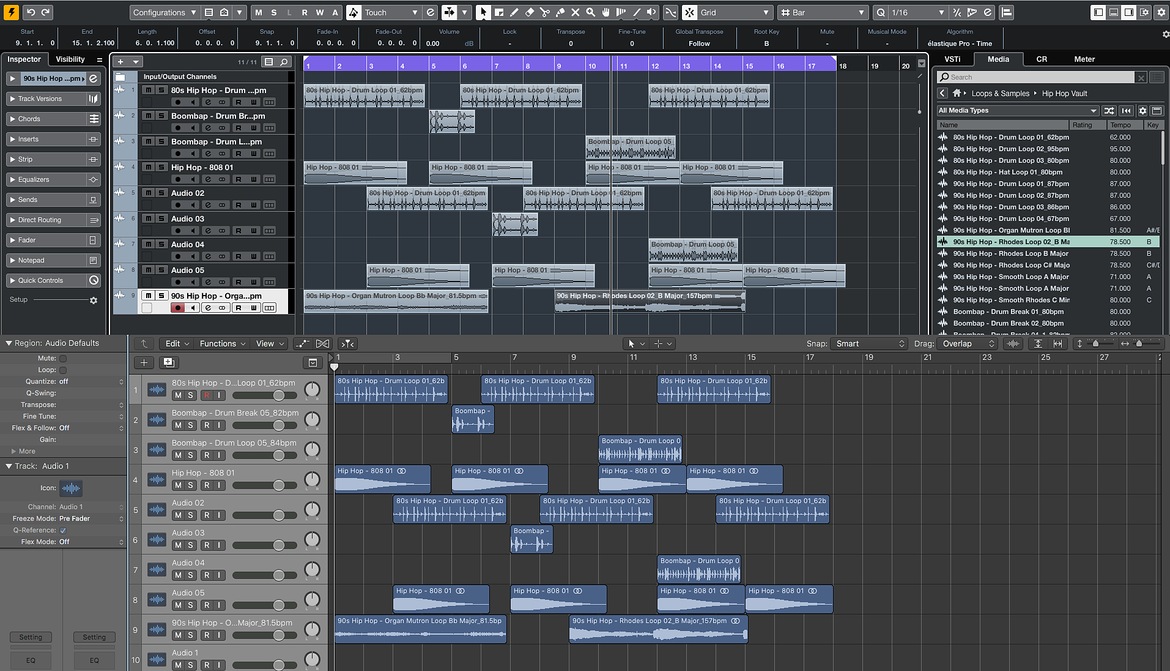This screenshot has width=1170, height=671.
Task: Select the Erase tool
Action: coord(529,13)
